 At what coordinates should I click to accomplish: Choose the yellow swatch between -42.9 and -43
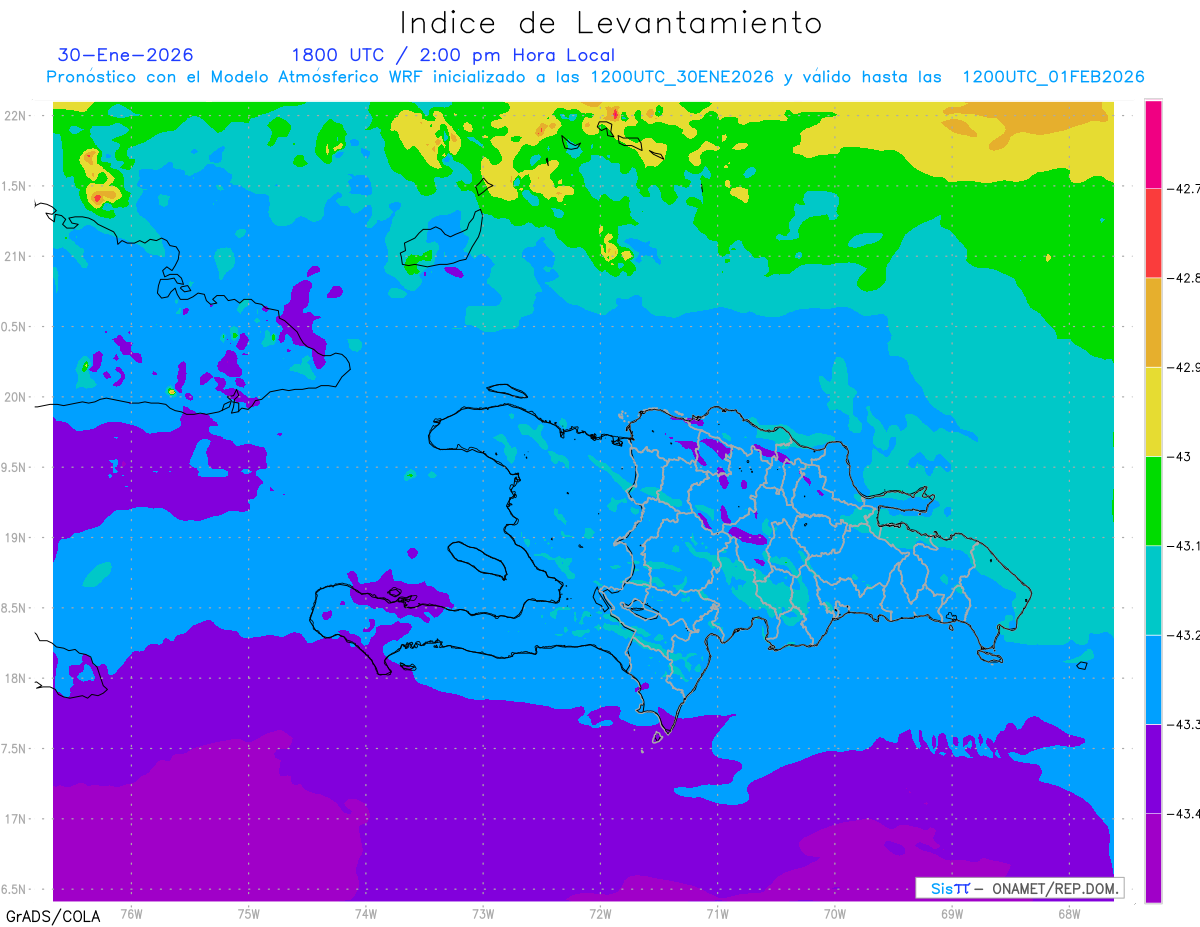point(1153,411)
